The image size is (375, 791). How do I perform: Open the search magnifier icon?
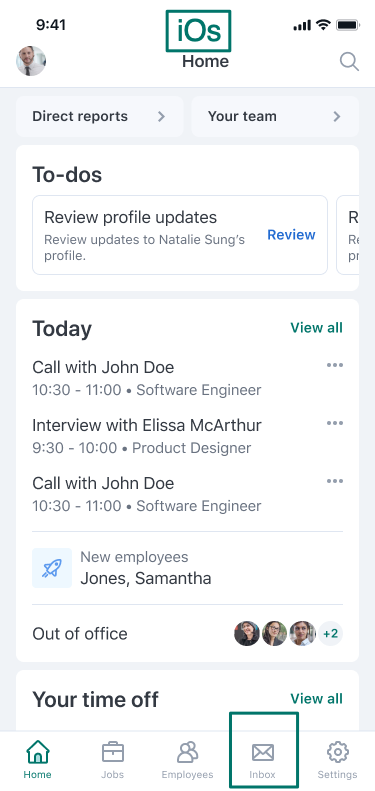pos(349,62)
